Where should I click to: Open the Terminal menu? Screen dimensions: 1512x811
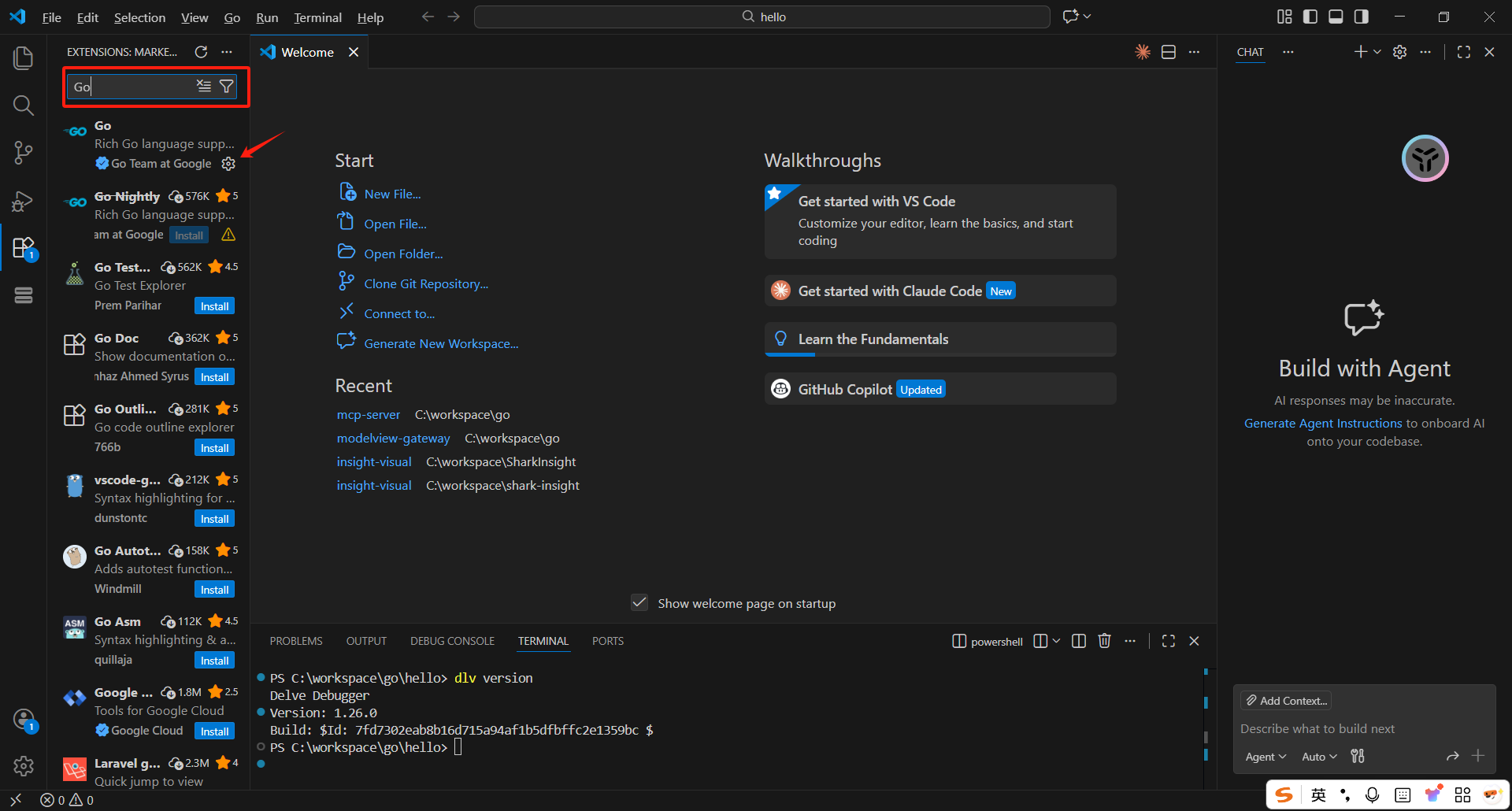tap(317, 17)
